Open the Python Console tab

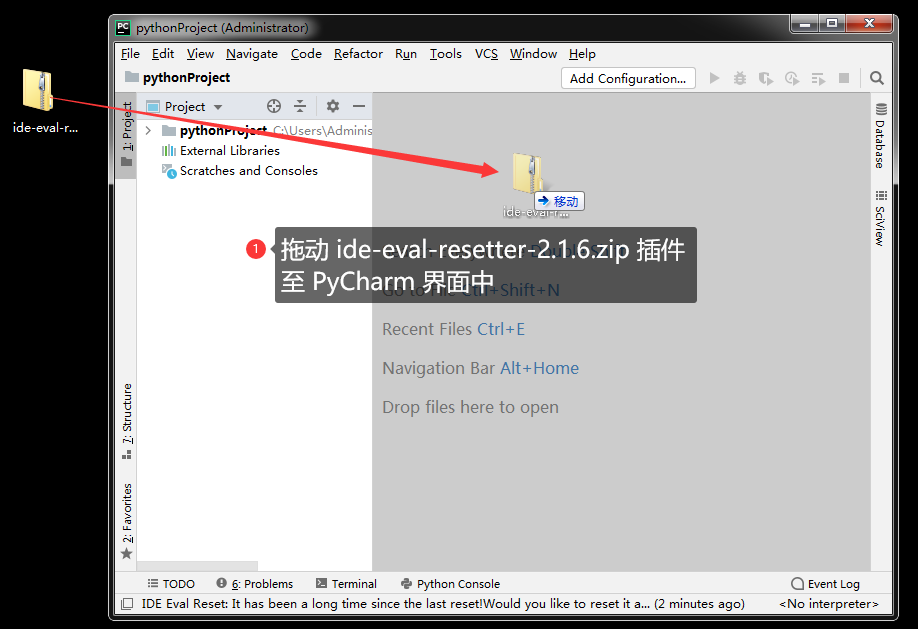click(x=450, y=583)
